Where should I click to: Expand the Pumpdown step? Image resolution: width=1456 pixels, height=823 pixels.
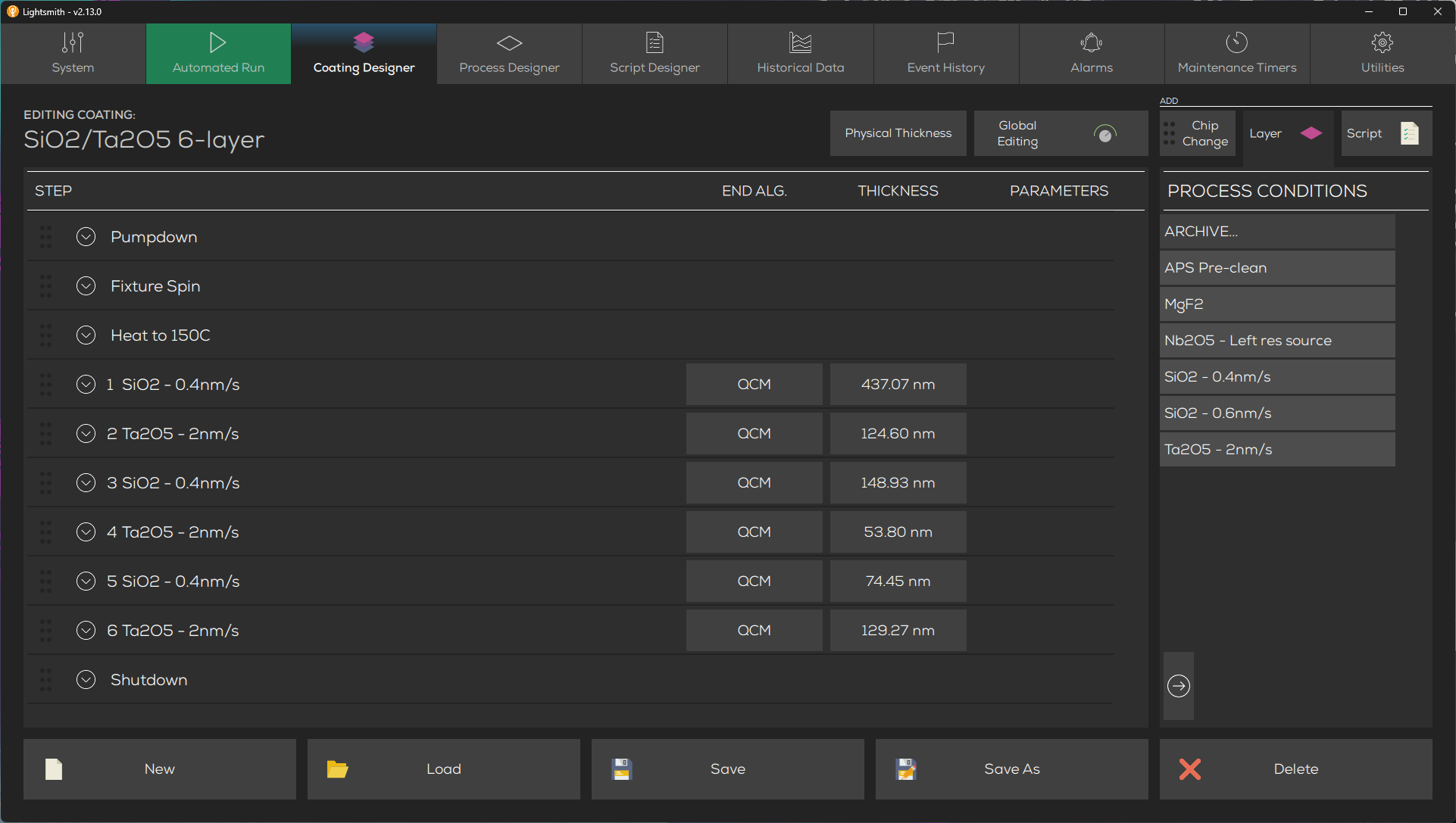[86, 237]
